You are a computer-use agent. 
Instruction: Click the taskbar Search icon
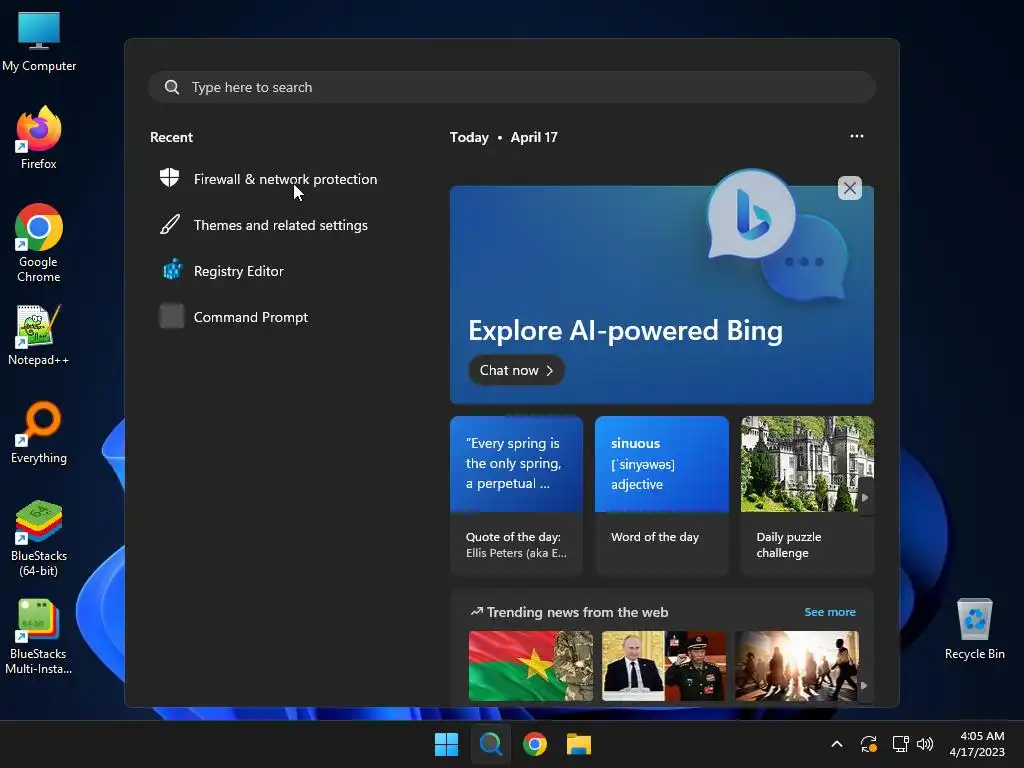[x=490, y=744]
